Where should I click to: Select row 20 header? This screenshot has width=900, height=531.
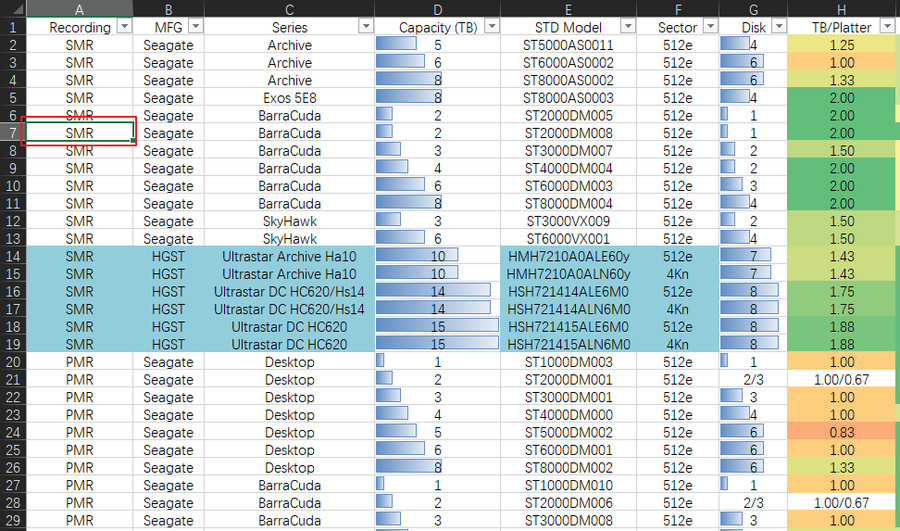pyautogui.click(x=13, y=362)
